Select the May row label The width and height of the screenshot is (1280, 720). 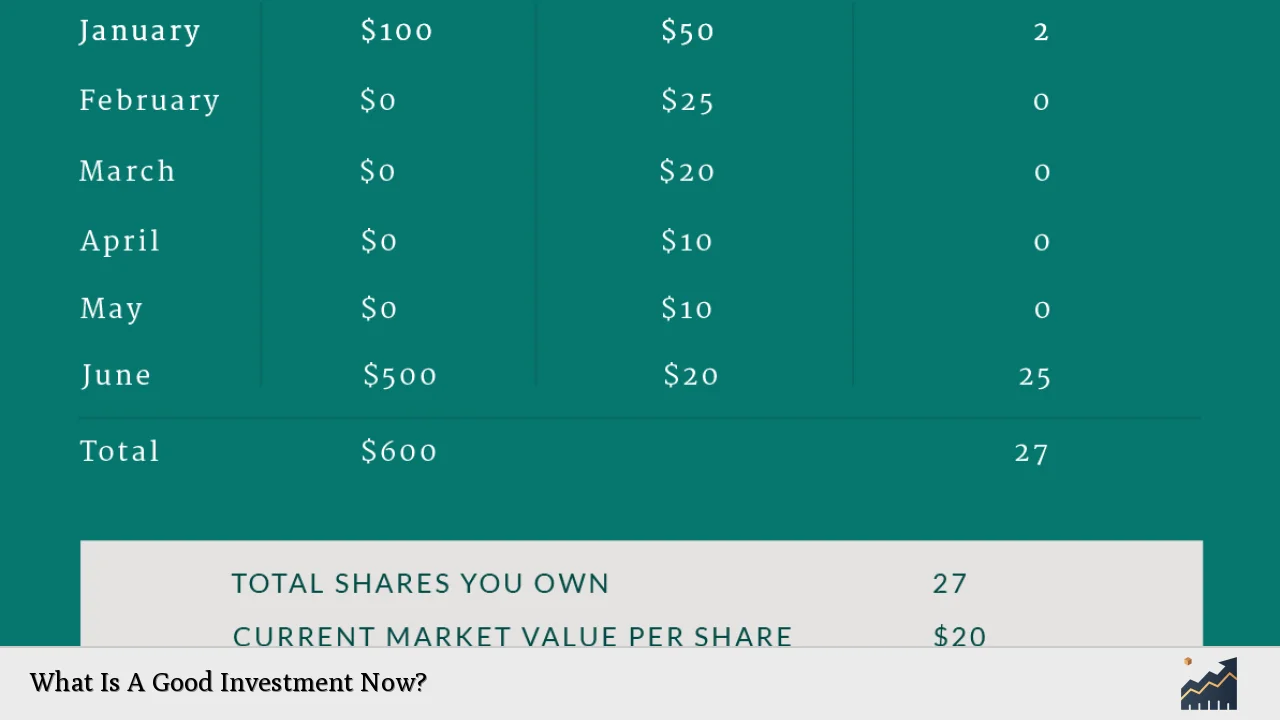111,309
